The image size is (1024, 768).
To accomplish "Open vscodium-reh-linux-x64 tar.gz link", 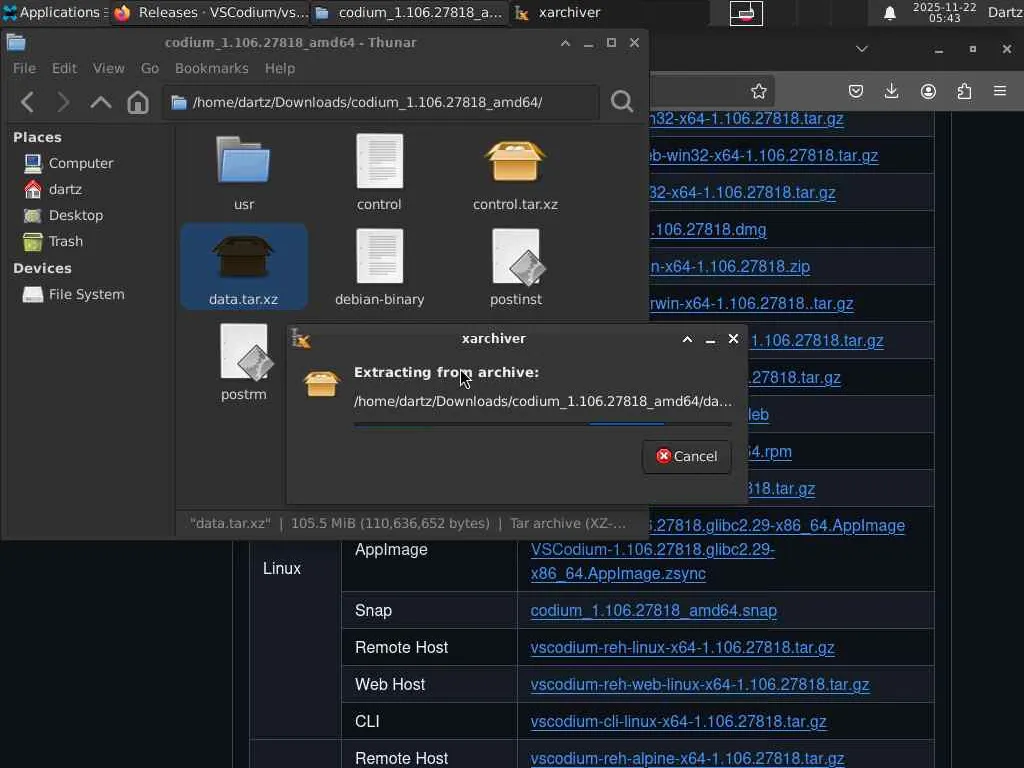I will pos(682,648).
